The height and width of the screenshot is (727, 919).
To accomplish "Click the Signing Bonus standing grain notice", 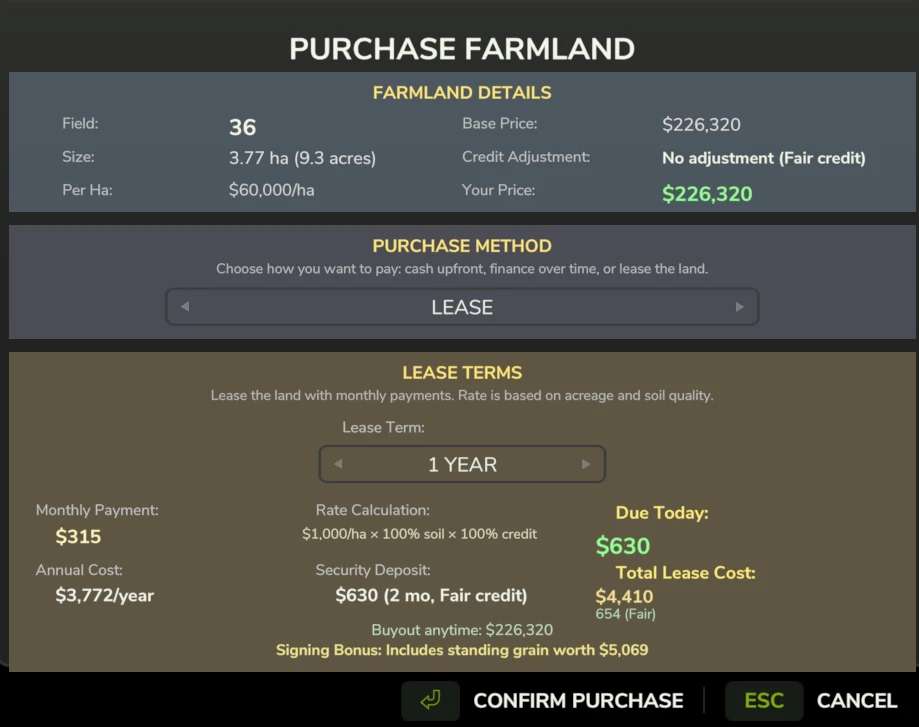I will [x=462, y=650].
